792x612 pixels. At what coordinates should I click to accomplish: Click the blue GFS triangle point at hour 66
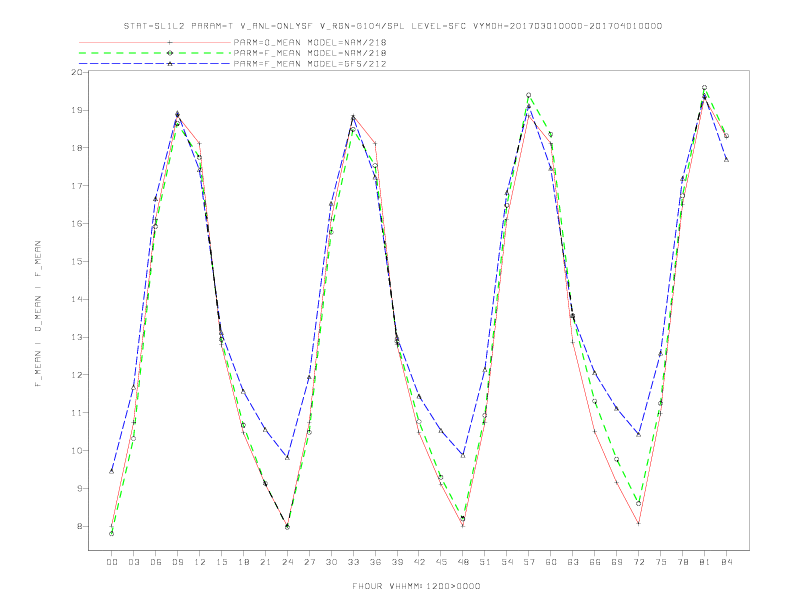[x=595, y=373]
